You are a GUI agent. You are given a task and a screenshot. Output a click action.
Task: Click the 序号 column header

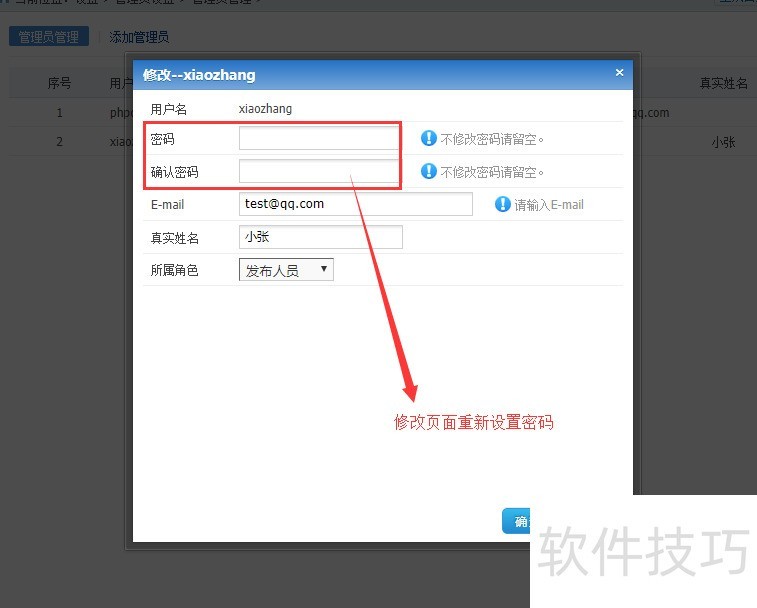click(x=60, y=83)
